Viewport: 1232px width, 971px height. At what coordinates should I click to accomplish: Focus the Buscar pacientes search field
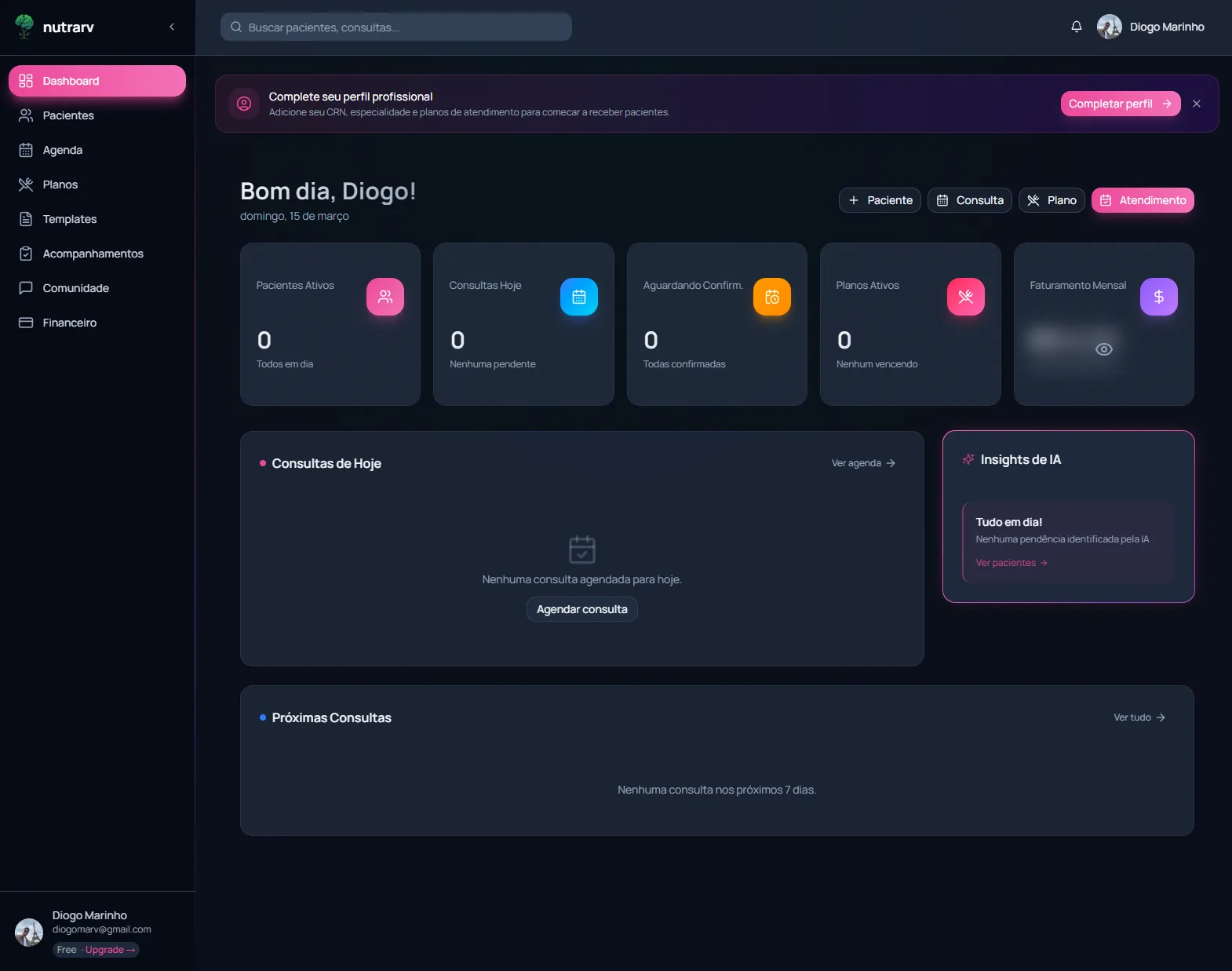396,27
